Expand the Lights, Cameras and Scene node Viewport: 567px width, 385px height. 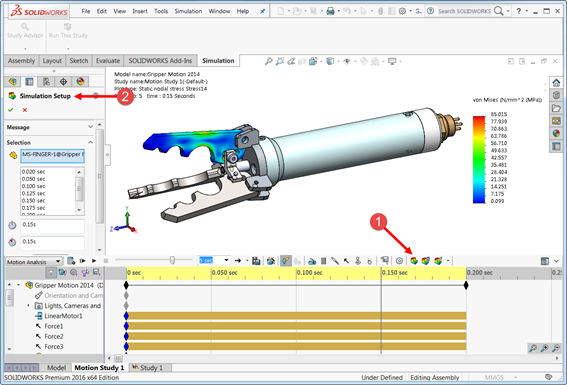(28, 306)
